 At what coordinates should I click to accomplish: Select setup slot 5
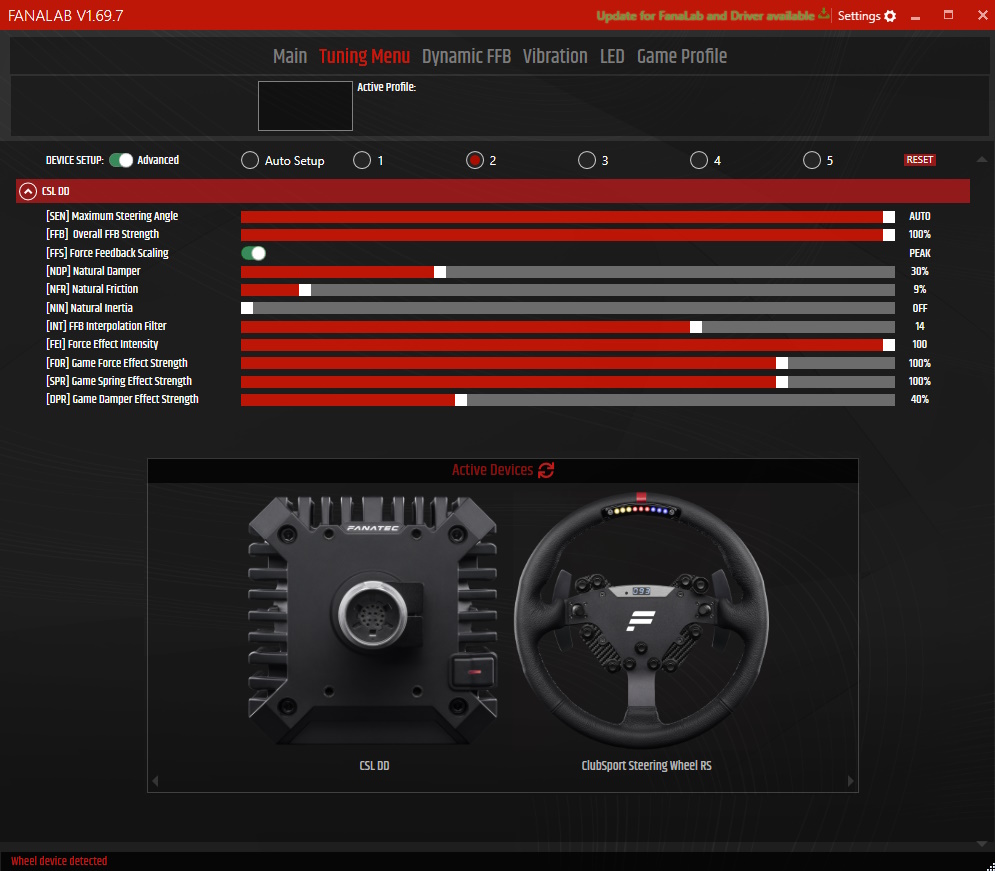coord(812,160)
